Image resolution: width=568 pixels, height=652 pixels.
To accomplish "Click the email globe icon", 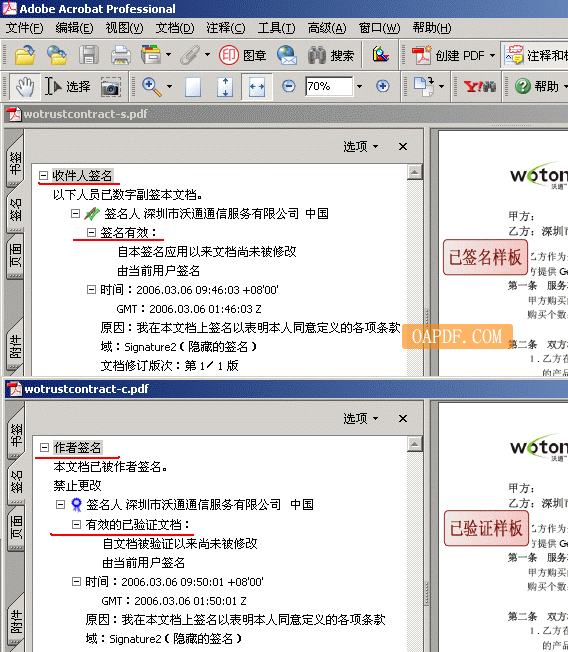I will point(287,55).
